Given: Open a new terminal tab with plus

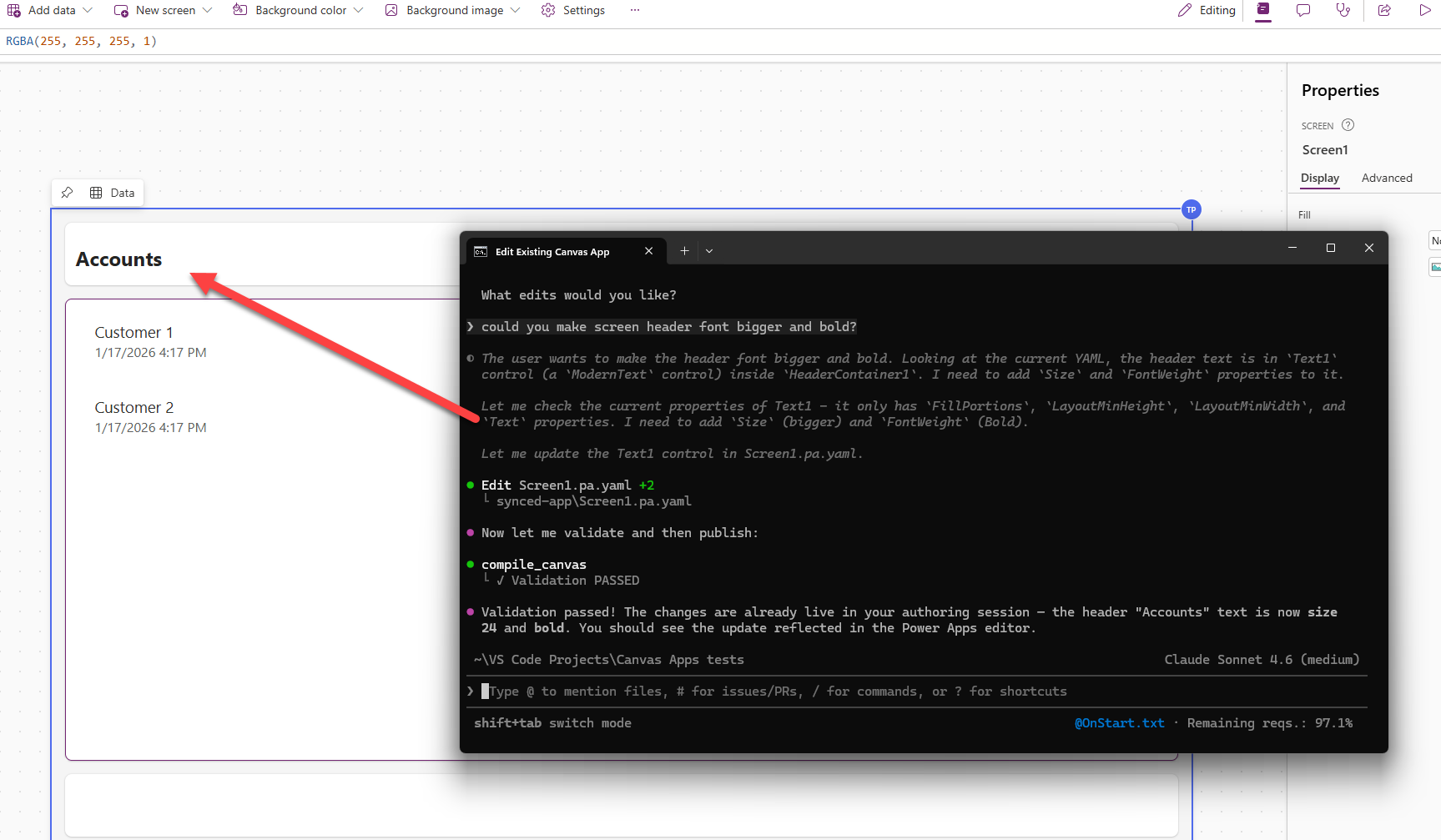Looking at the screenshot, I should 684,251.
